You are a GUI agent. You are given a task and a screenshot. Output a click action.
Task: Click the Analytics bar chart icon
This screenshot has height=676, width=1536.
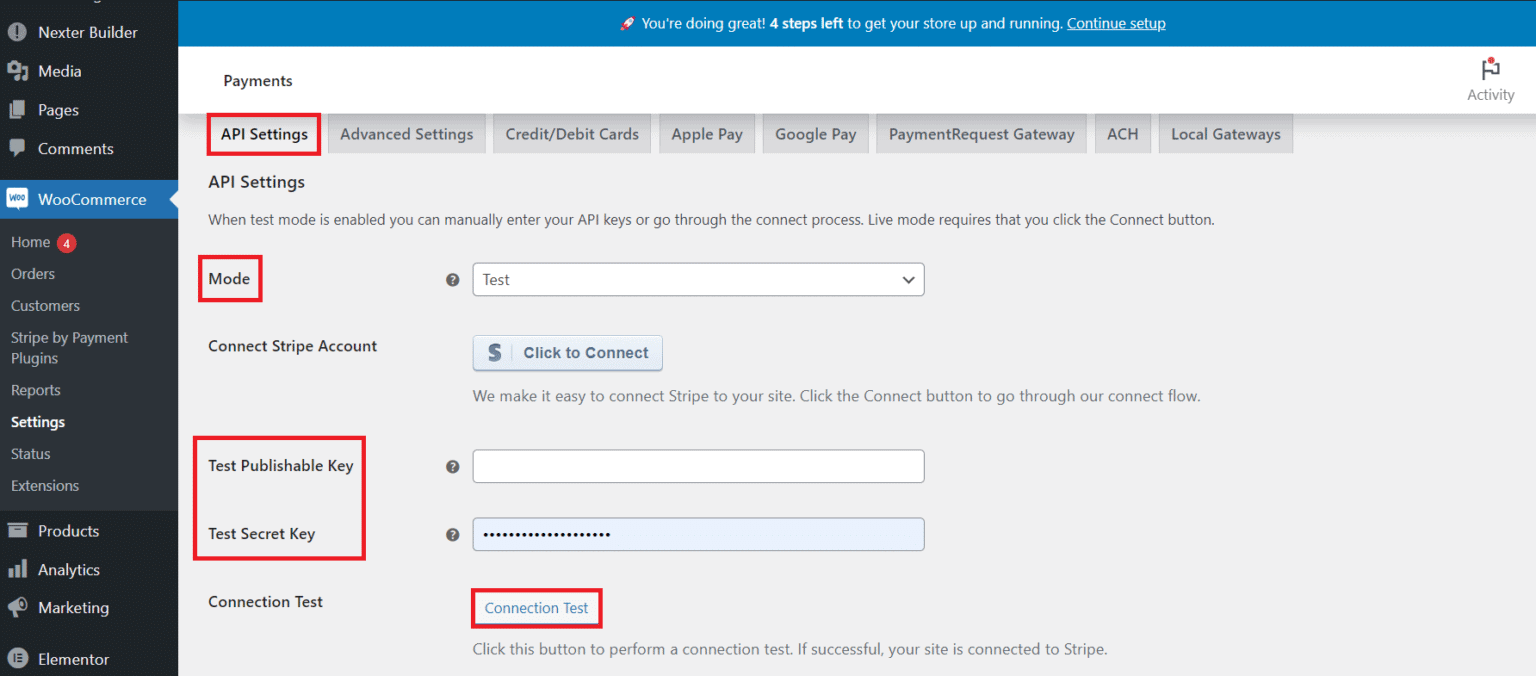pos(17,570)
